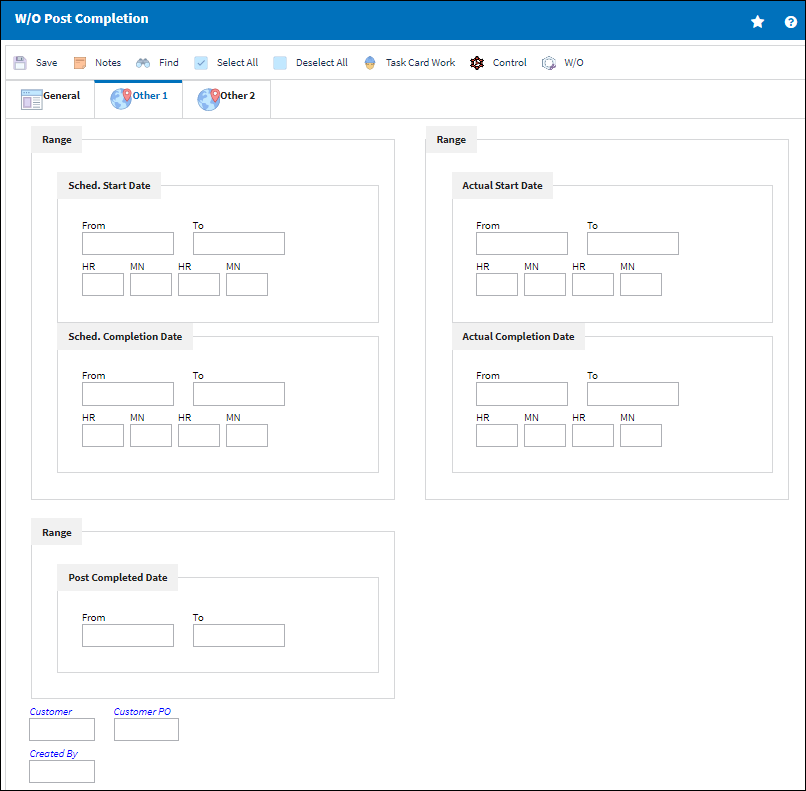Click first HR box under Actual Completion Date

(497, 436)
